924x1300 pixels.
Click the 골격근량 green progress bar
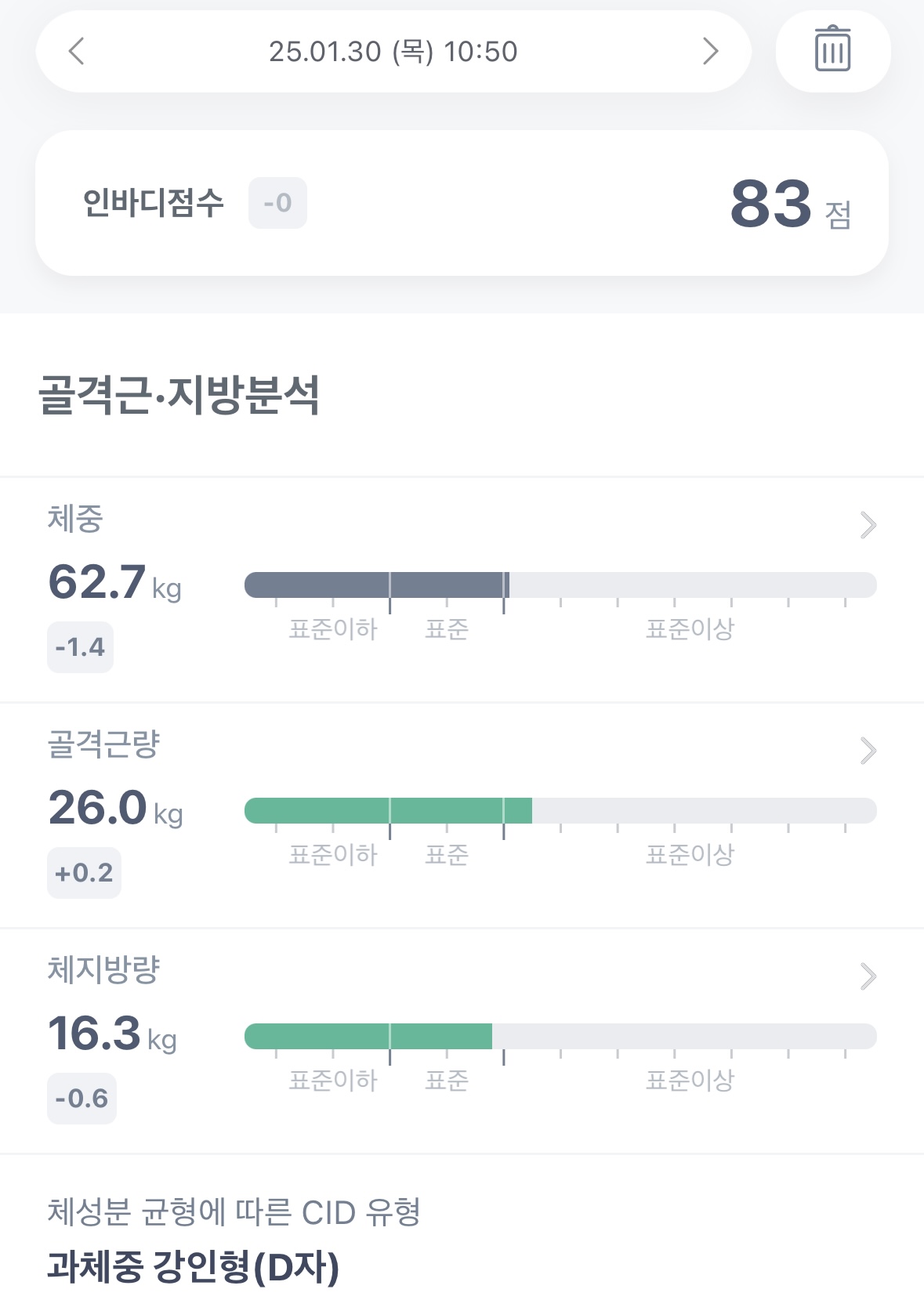tap(388, 810)
